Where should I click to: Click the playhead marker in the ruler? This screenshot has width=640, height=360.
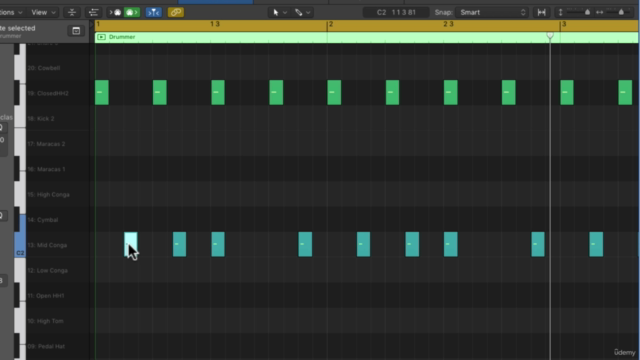point(550,36)
